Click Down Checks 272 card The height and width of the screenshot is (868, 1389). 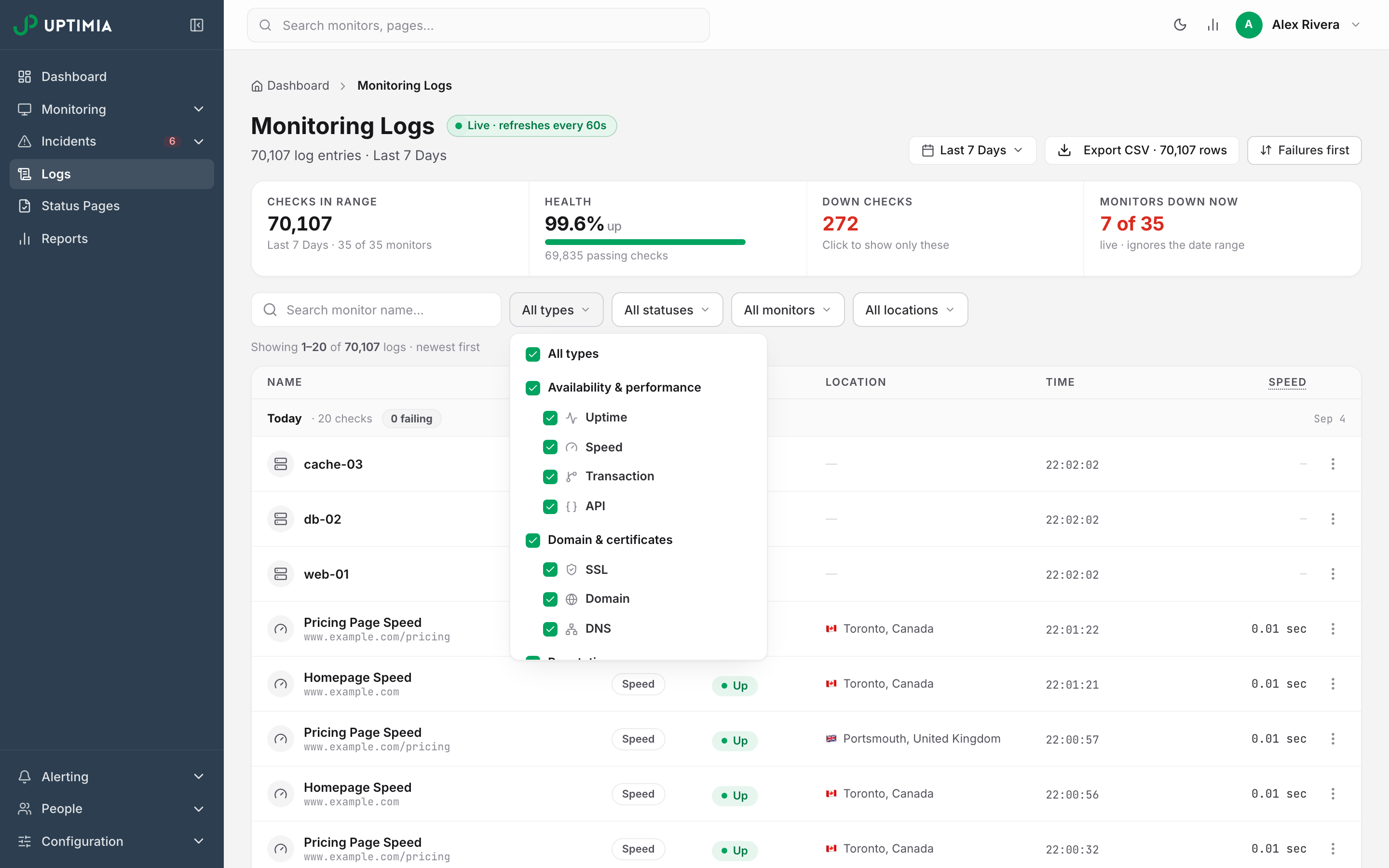[x=945, y=229]
